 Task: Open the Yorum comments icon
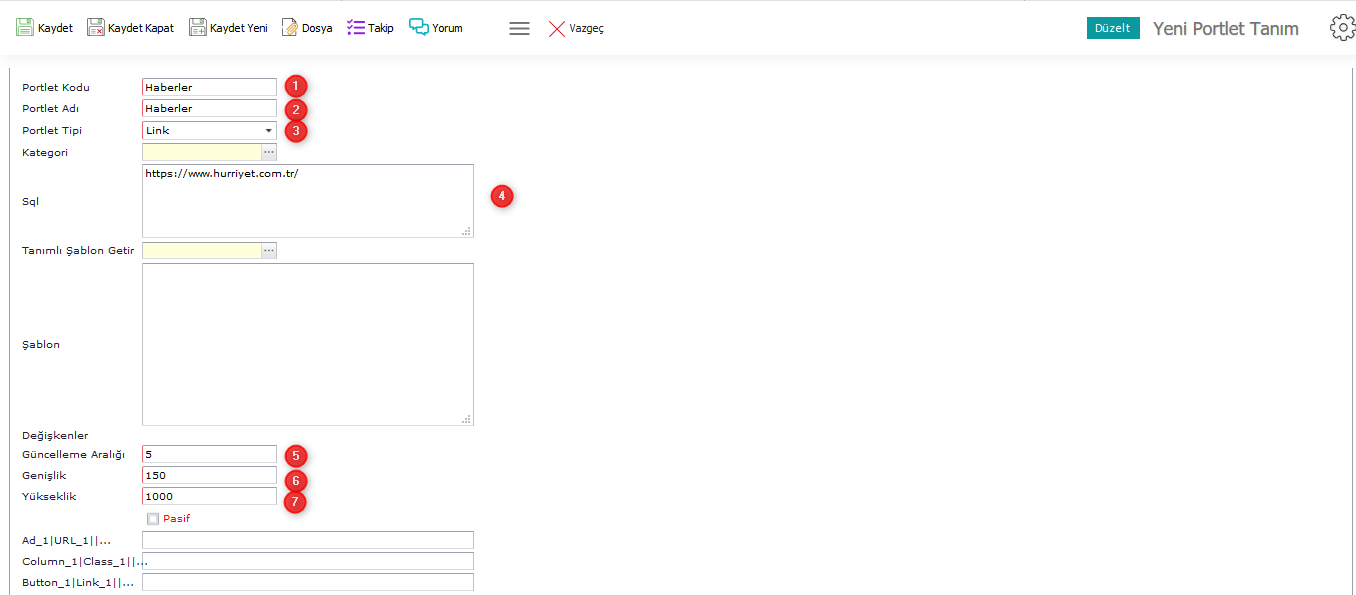[x=419, y=28]
